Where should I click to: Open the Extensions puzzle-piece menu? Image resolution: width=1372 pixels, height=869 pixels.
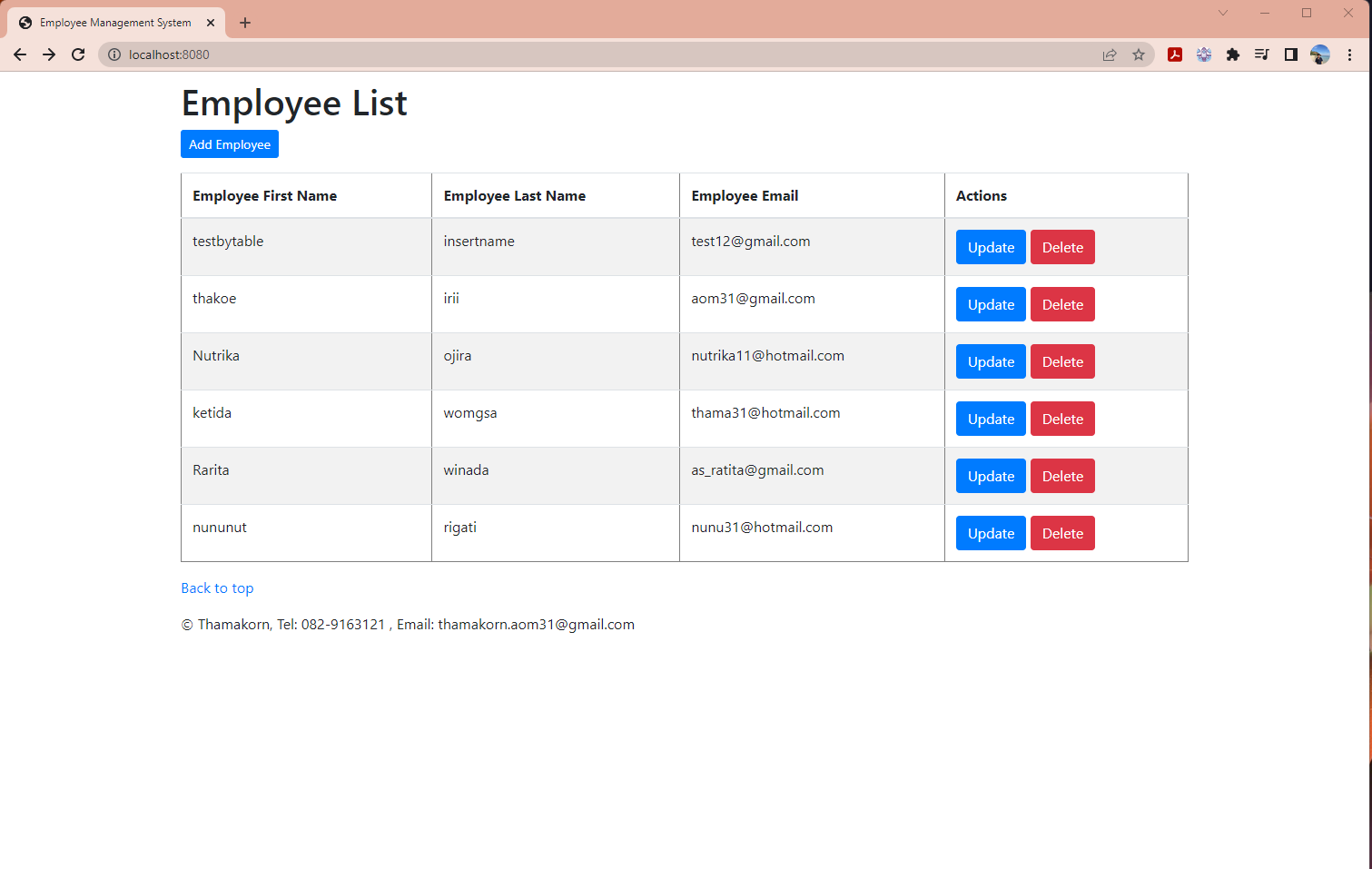coord(1232,54)
